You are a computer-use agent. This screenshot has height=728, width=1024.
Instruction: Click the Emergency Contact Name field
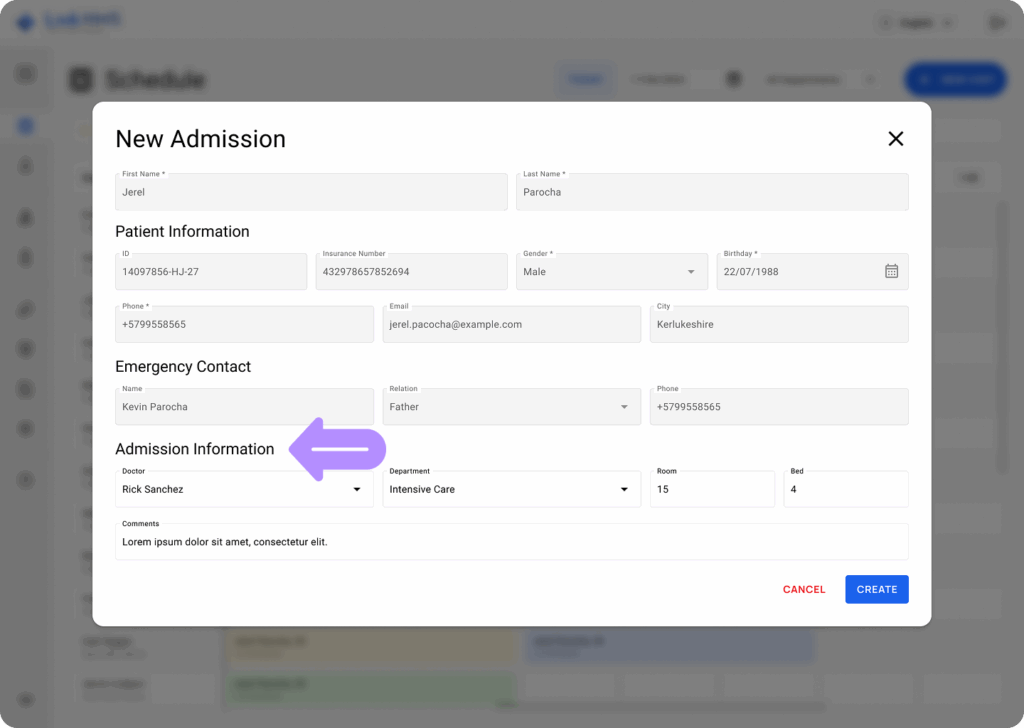tap(244, 407)
